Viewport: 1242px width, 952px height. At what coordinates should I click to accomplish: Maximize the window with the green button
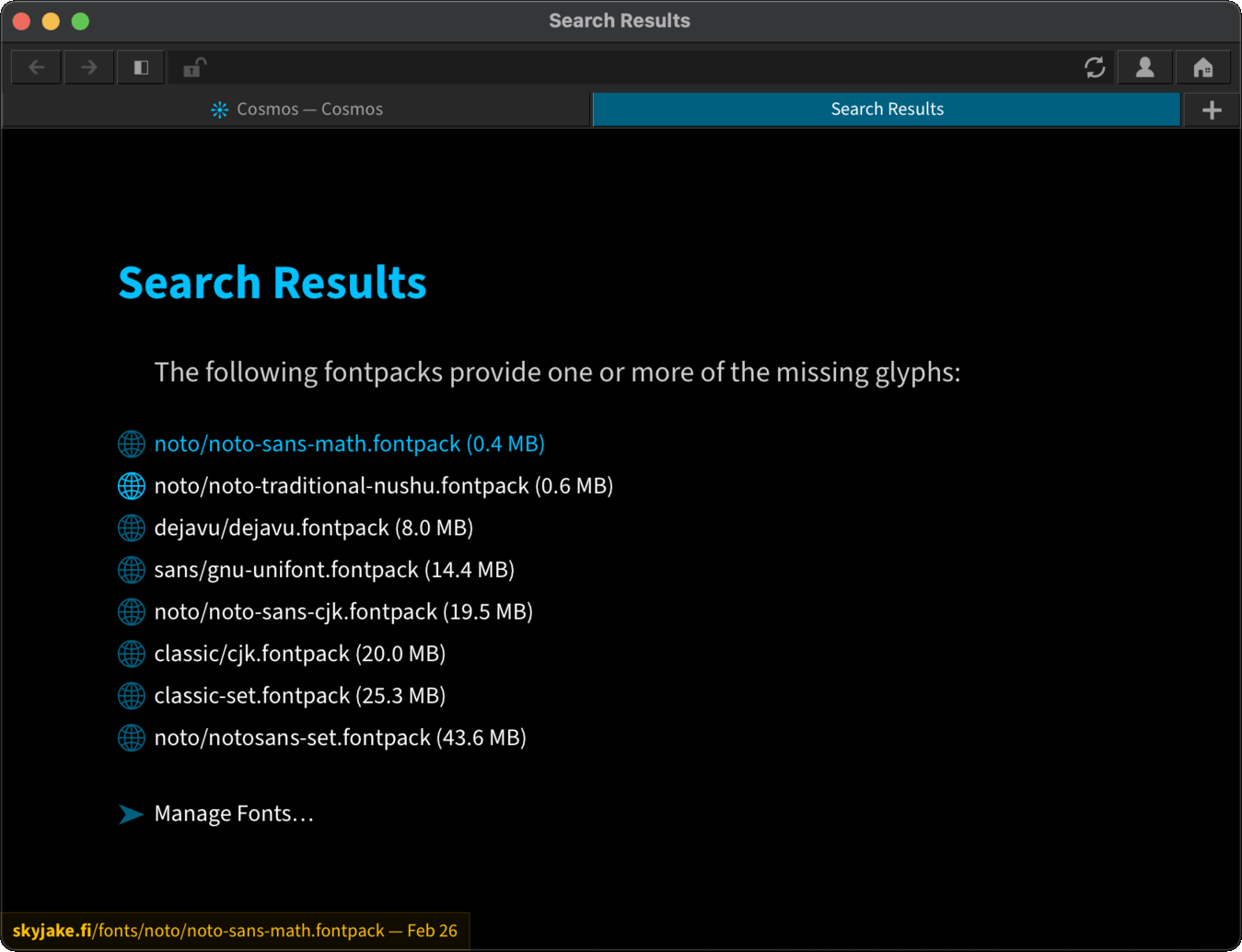coord(80,21)
